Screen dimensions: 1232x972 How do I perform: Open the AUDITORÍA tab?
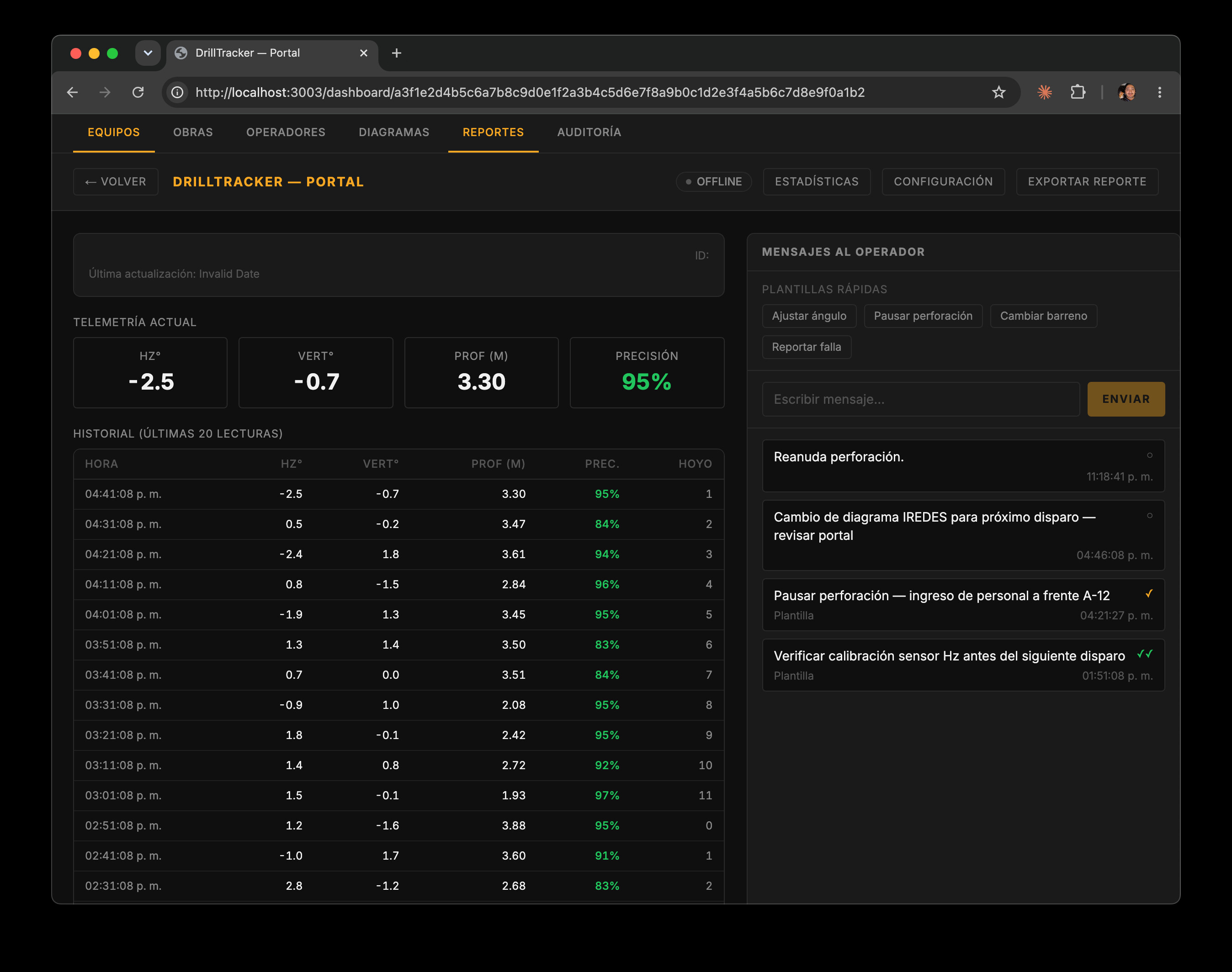[x=589, y=132]
